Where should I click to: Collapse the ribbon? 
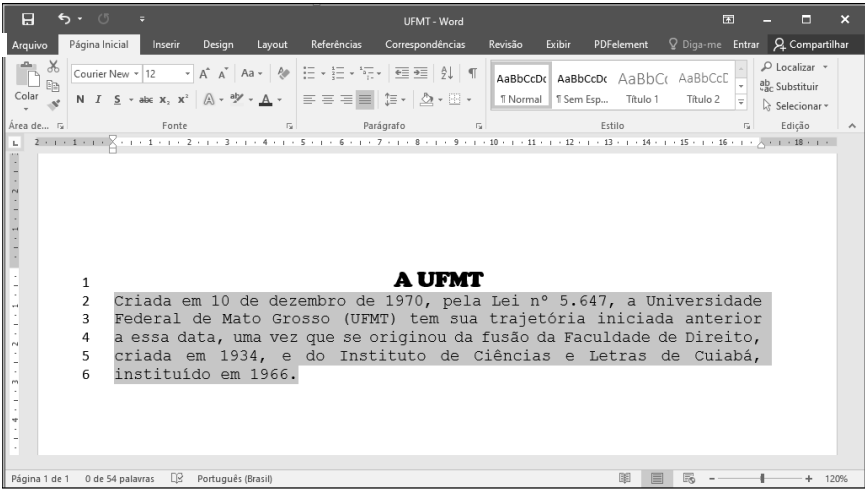pyautogui.click(x=852, y=126)
